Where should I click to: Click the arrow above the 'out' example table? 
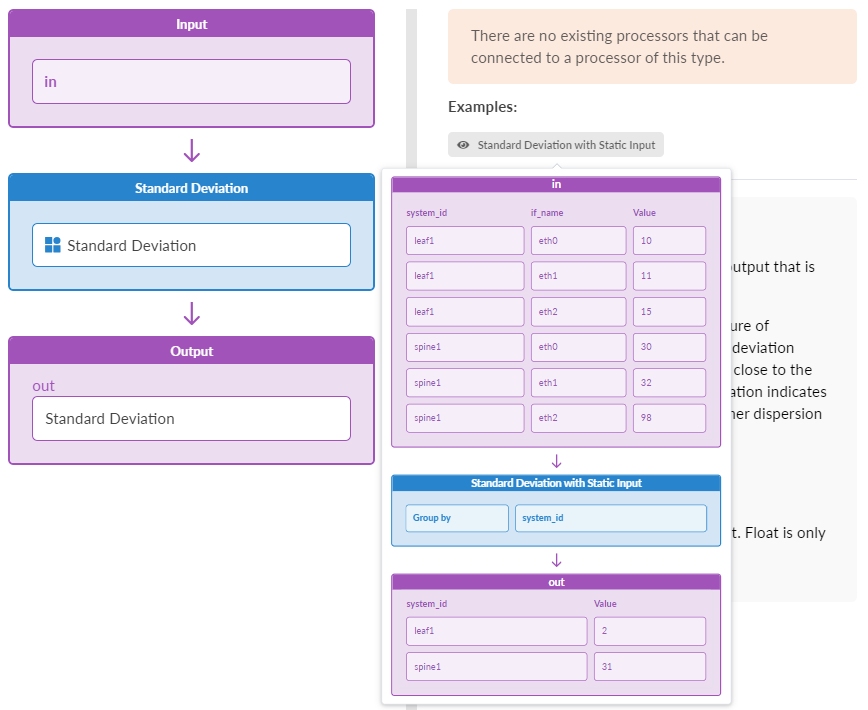(x=557, y=560)
